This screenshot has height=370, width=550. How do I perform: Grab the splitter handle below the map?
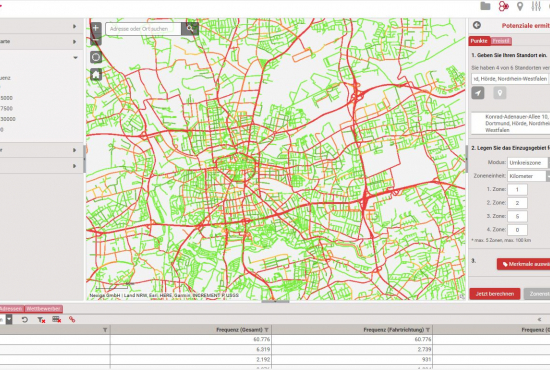click(x=275, y=301)
